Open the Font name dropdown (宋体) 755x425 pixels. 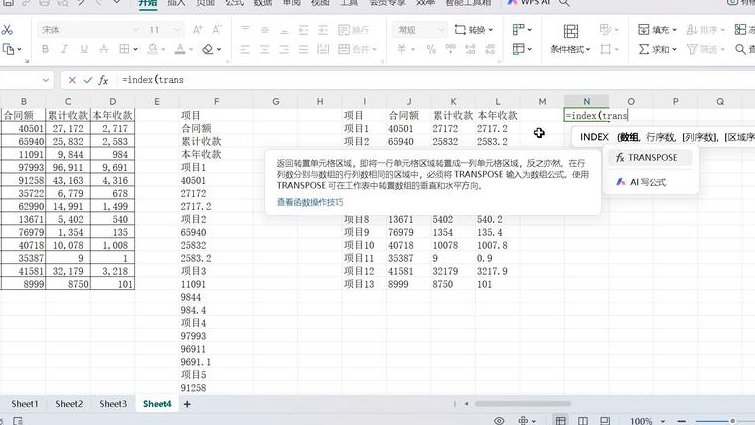[136, 30]
